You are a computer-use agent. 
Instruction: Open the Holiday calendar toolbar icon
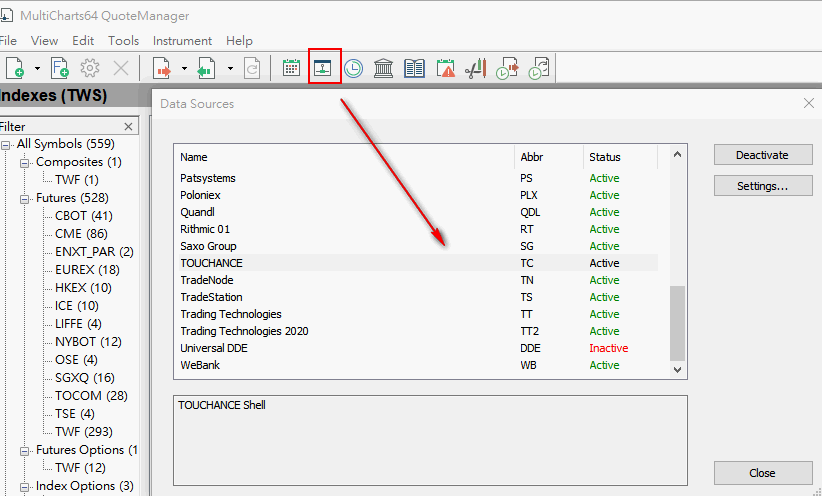coord(291,68)
